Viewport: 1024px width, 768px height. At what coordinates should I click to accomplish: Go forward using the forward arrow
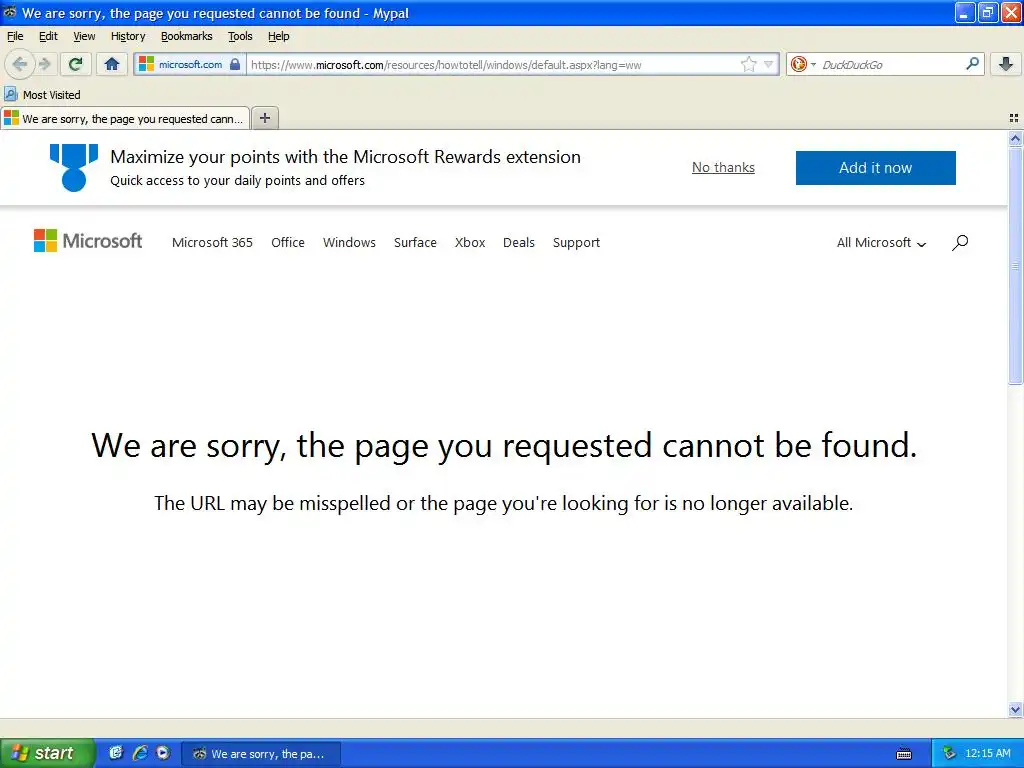(x=44, y=64)
